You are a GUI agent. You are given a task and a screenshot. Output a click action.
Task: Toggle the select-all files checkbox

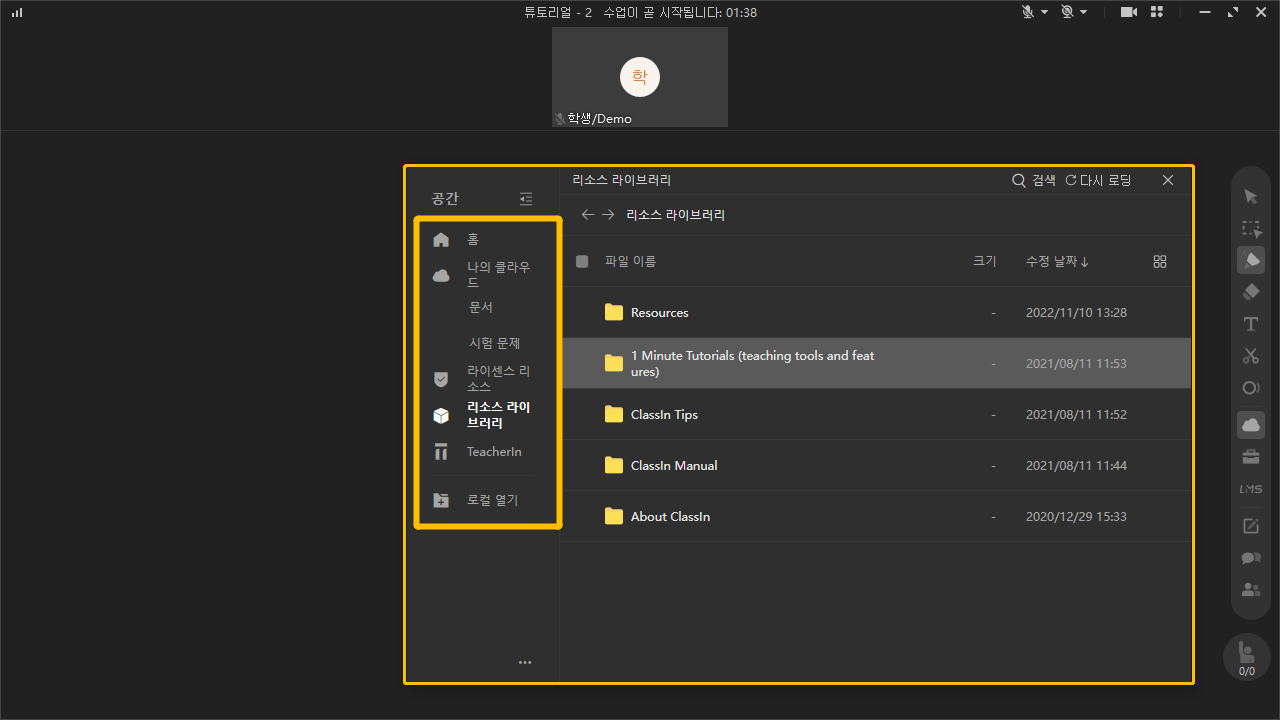click(582, 261)
